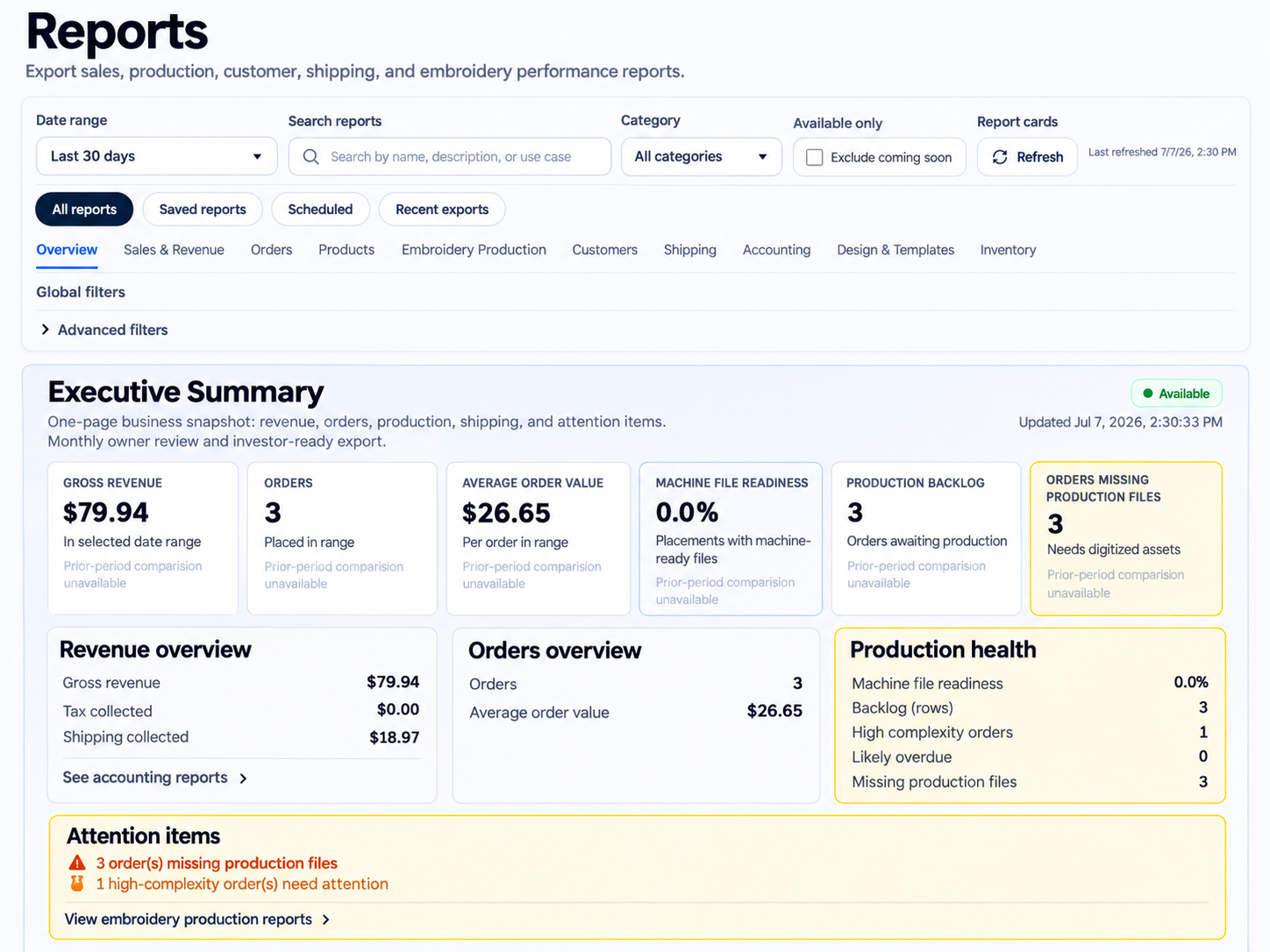This screenshot has width=1270, height=952.
Task: Click the 'Shipping collected' row label
Action: (125, 737)
